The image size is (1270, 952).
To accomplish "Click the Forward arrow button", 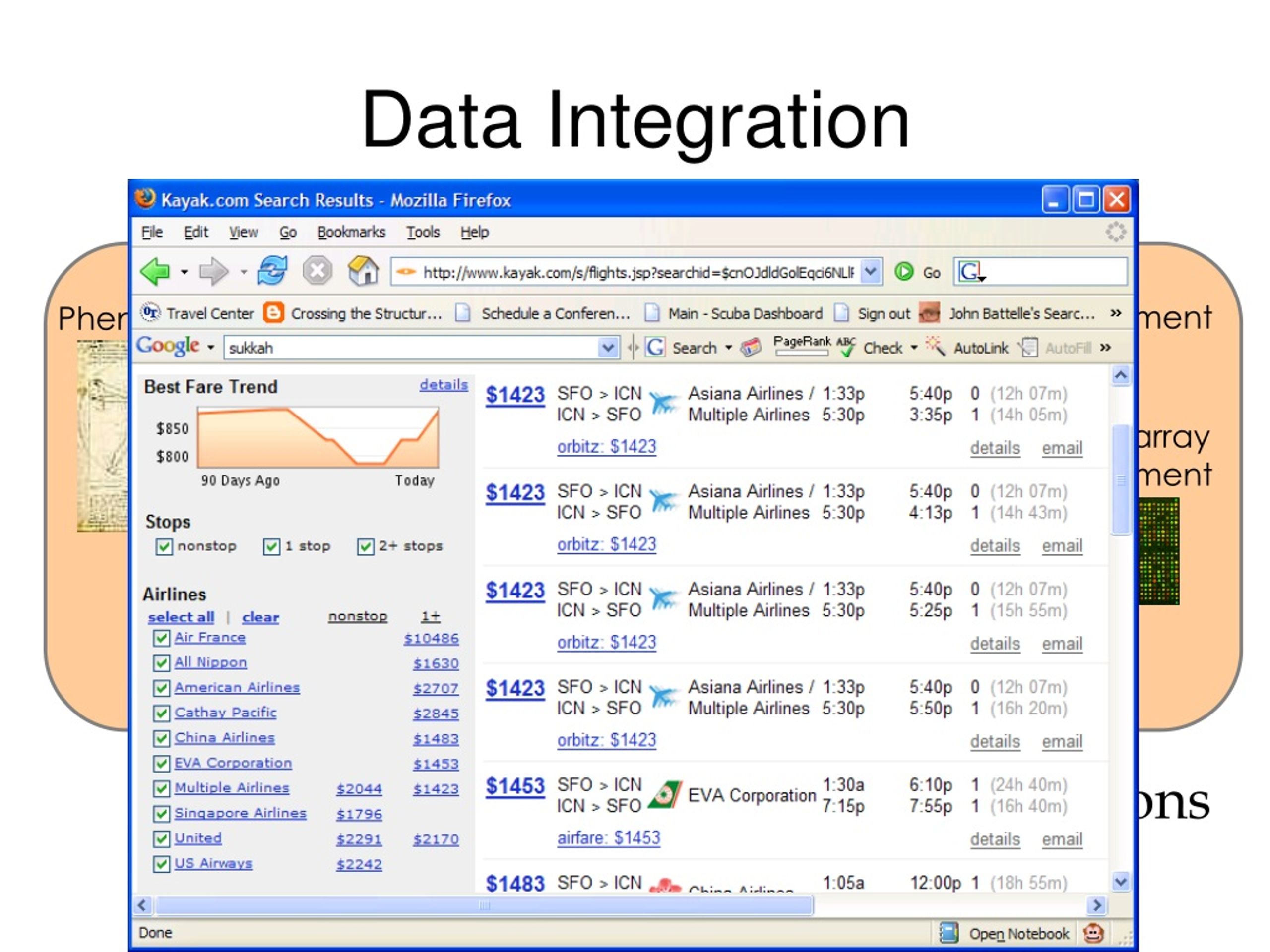I will pos(214,271).
